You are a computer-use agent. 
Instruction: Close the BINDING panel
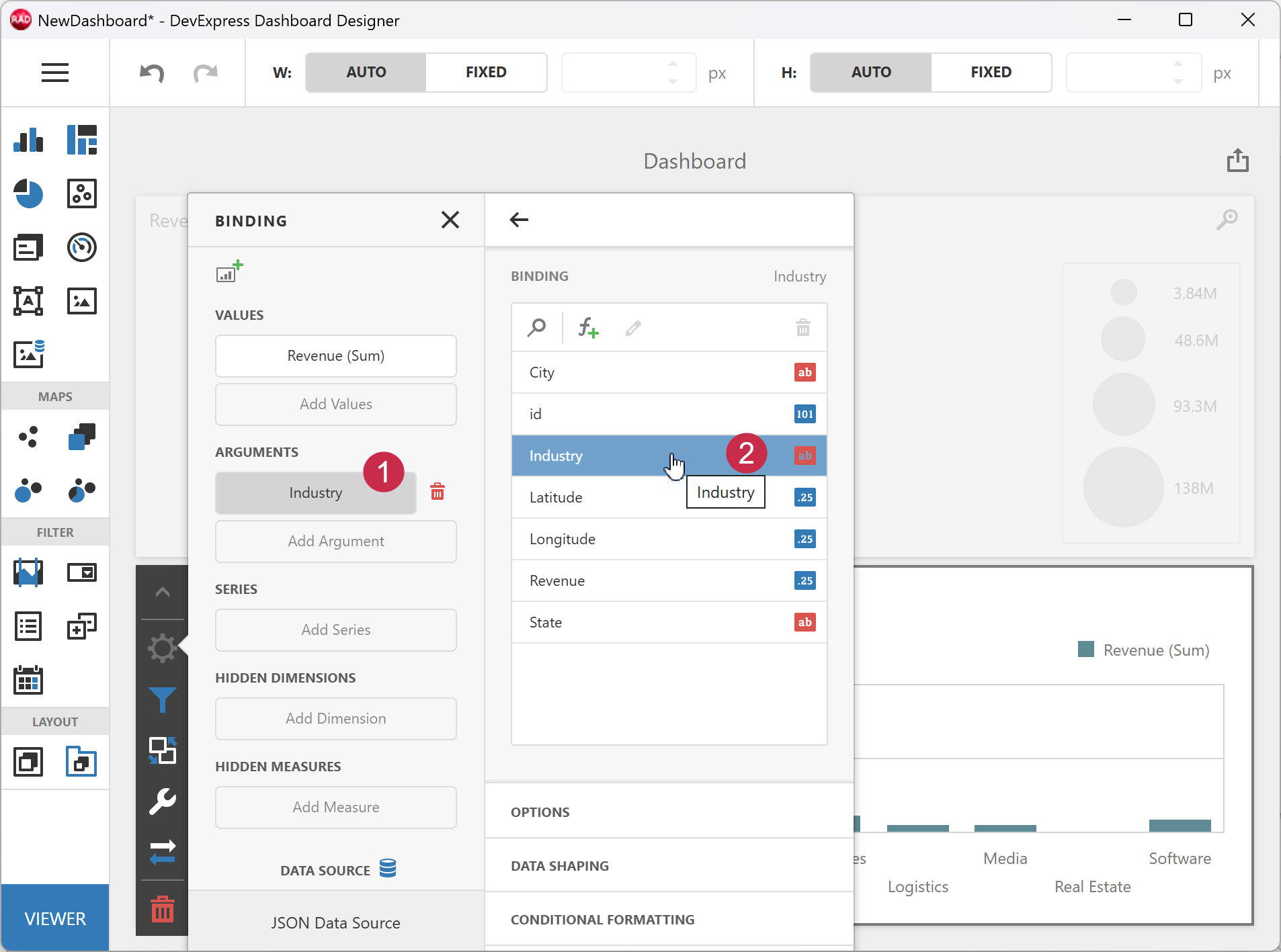(x=450, y=220)
